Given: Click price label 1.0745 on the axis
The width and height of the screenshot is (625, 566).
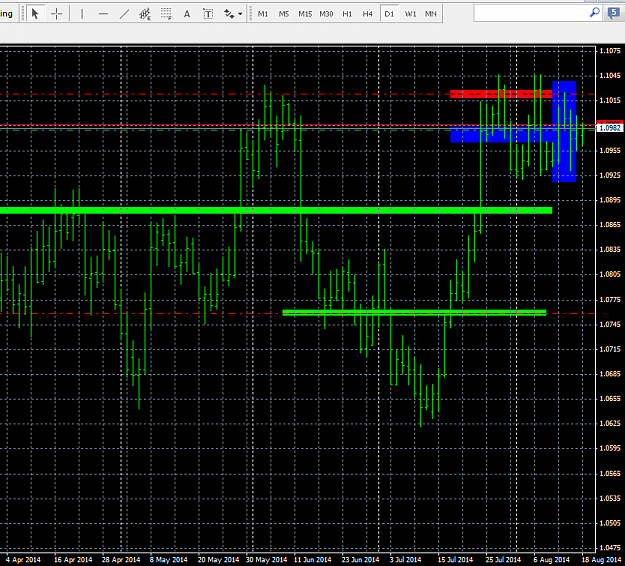Looking at the screenshot, I should 610,324.
